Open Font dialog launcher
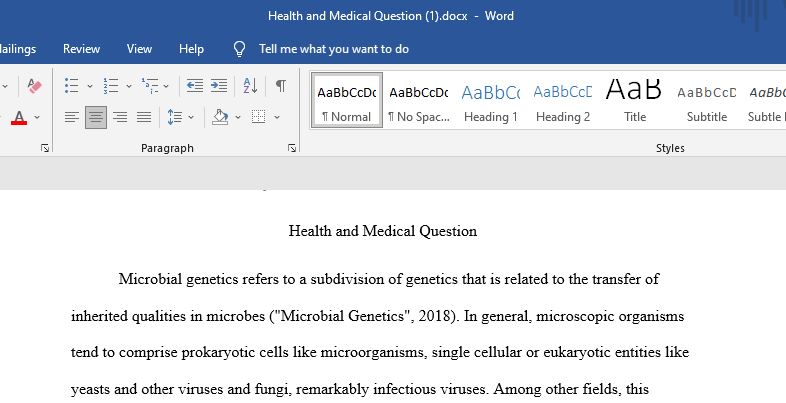Screen dimensions: 786x403 click(x=45, y=148)
